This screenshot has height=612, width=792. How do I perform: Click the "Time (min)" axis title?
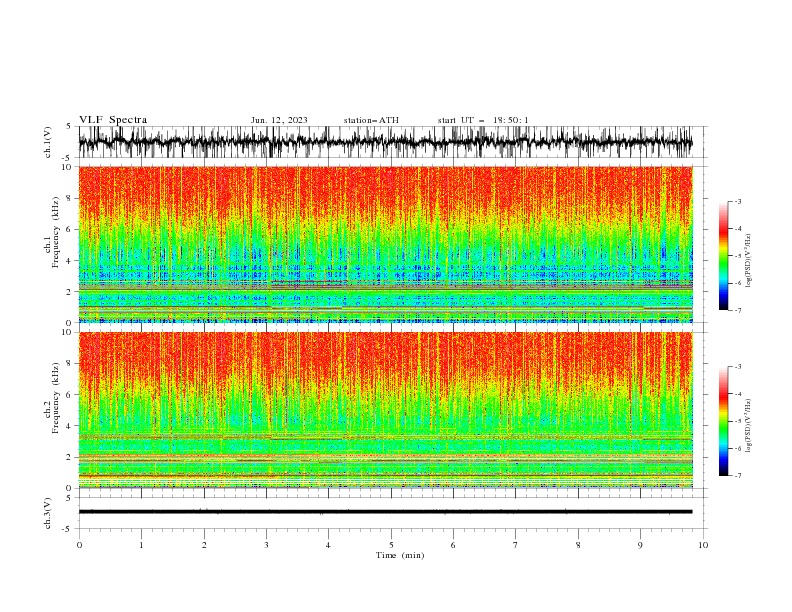coord(400,555)
